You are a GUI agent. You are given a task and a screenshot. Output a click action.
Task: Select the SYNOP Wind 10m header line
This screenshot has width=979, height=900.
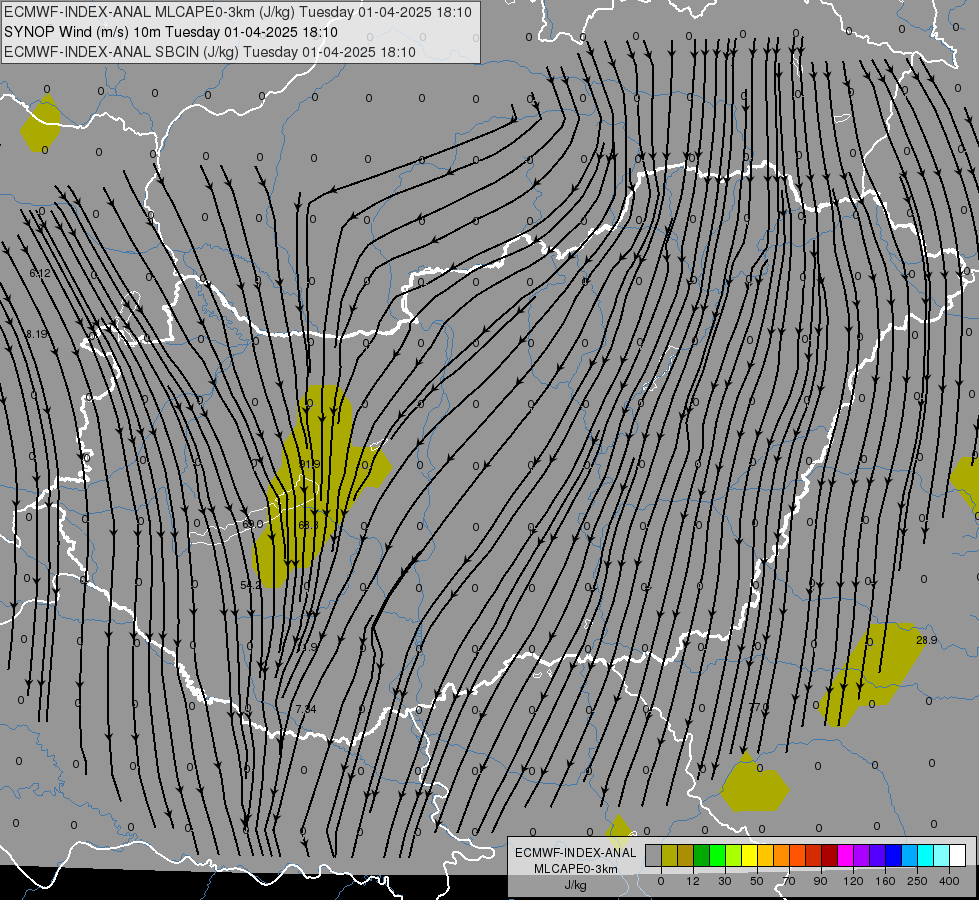pyautogui.click(x=170, y=32)
